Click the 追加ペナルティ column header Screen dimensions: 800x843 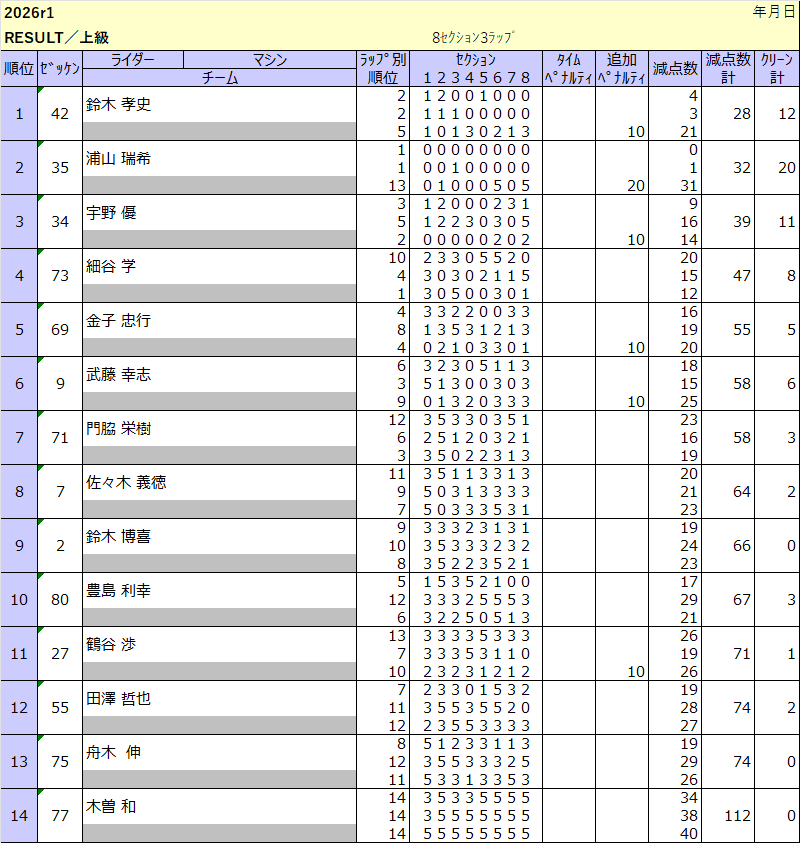pos(621,68)
